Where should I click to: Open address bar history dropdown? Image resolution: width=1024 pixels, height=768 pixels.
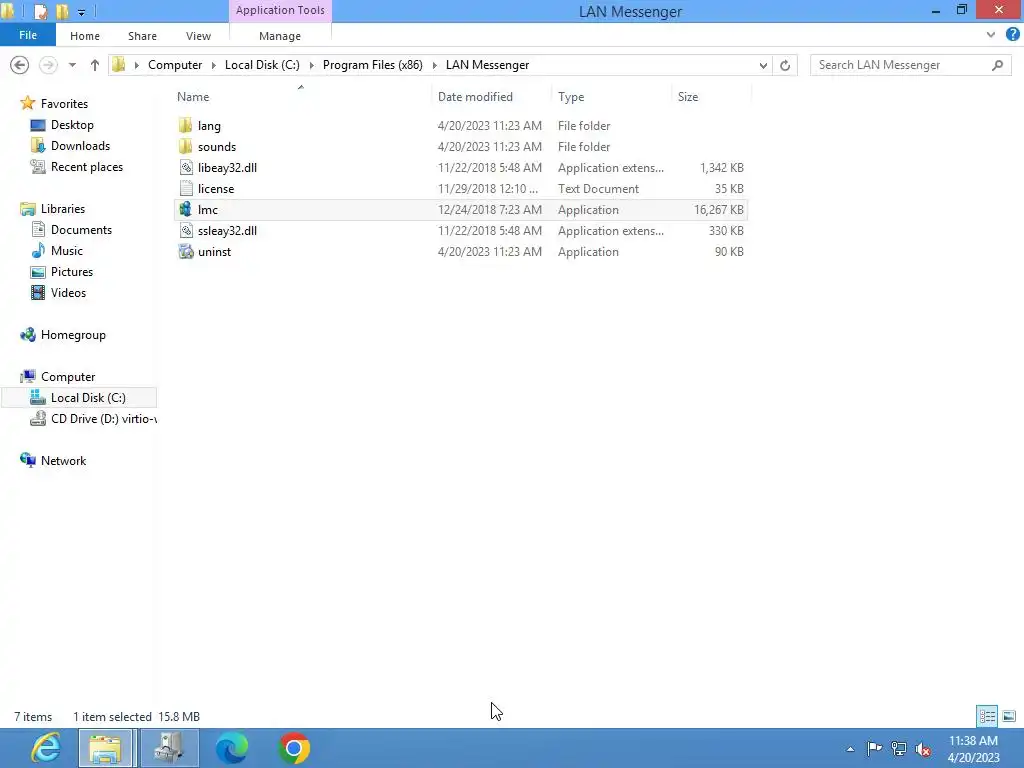click(763, 65)
